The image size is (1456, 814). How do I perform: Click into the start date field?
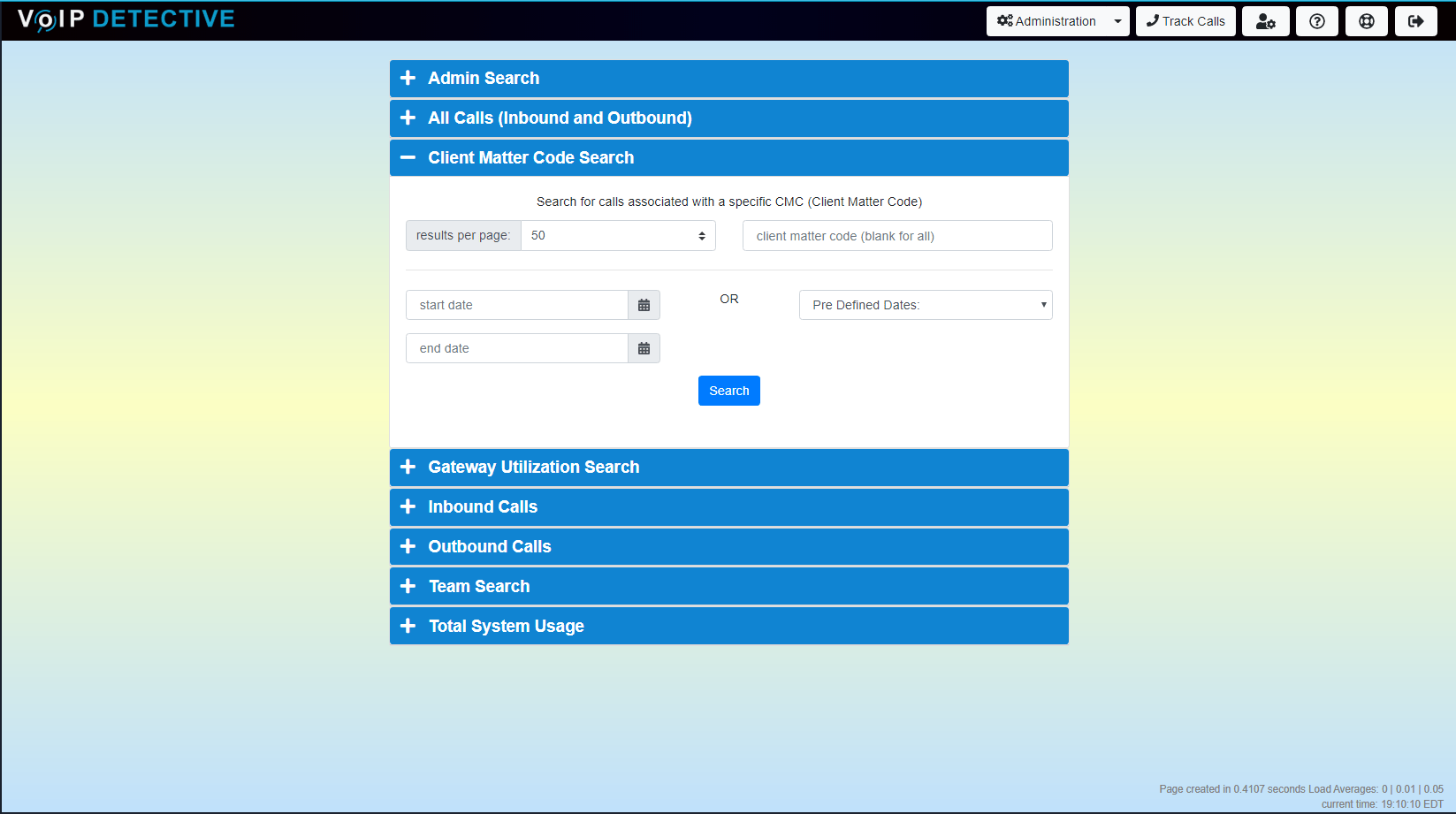click(x=516, y=305)
